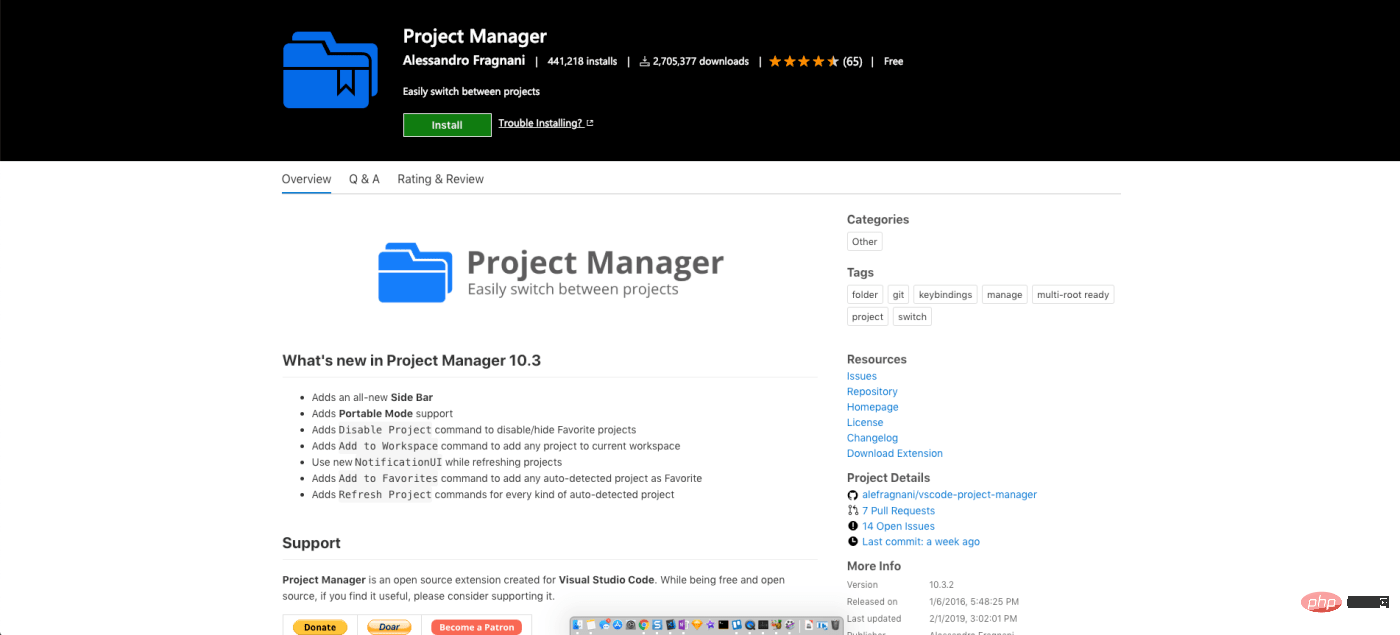Click the Support heading
Viewport: 1400px width, 635px height.
[x=311, y=543]
